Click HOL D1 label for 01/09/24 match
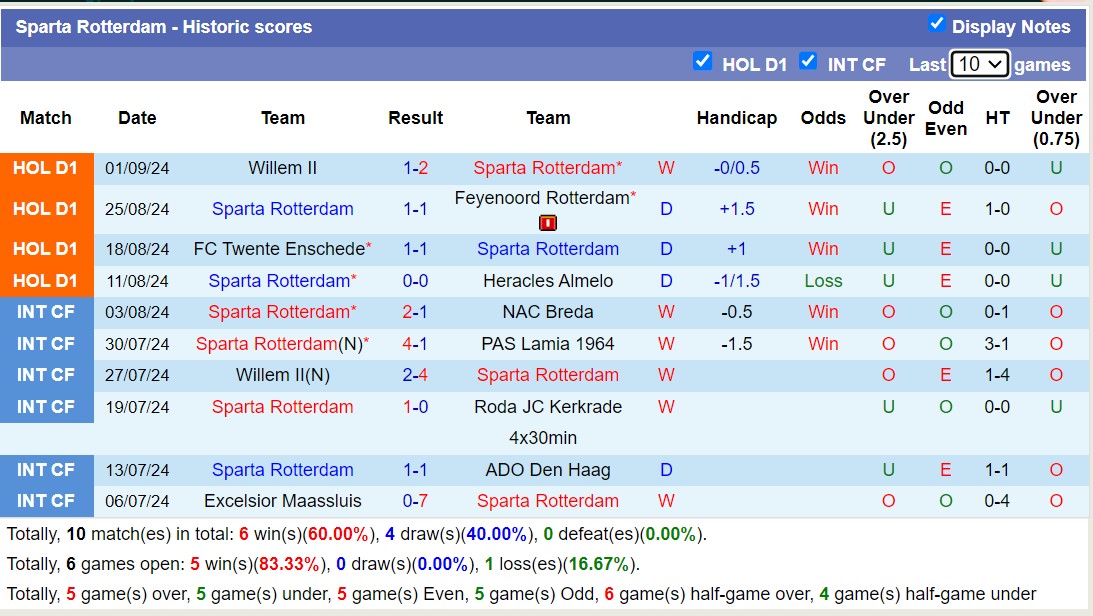Viewport: 1093px width, 616px height. pyautogui.click(x=46, y=168)
